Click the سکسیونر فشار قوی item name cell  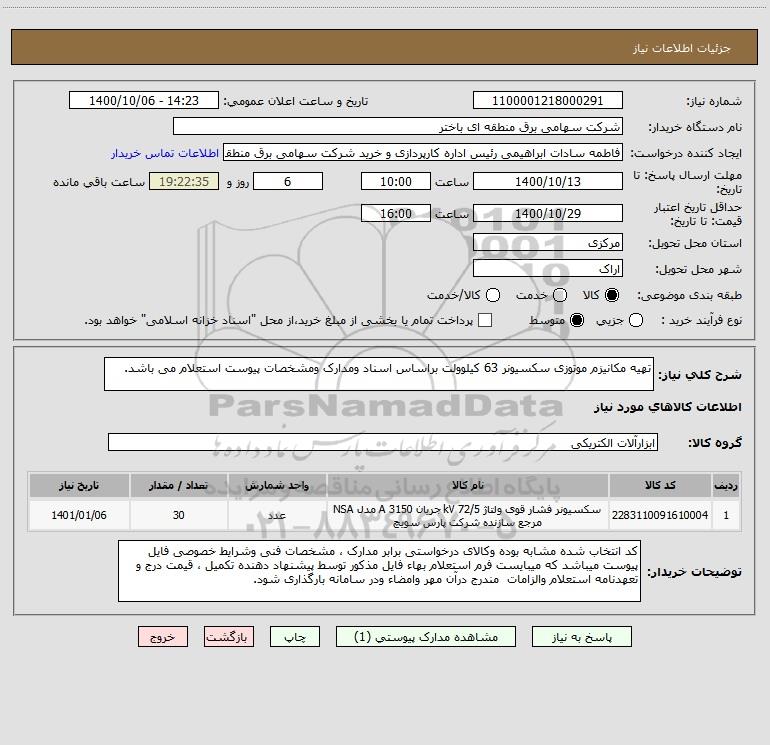(468, 515)
